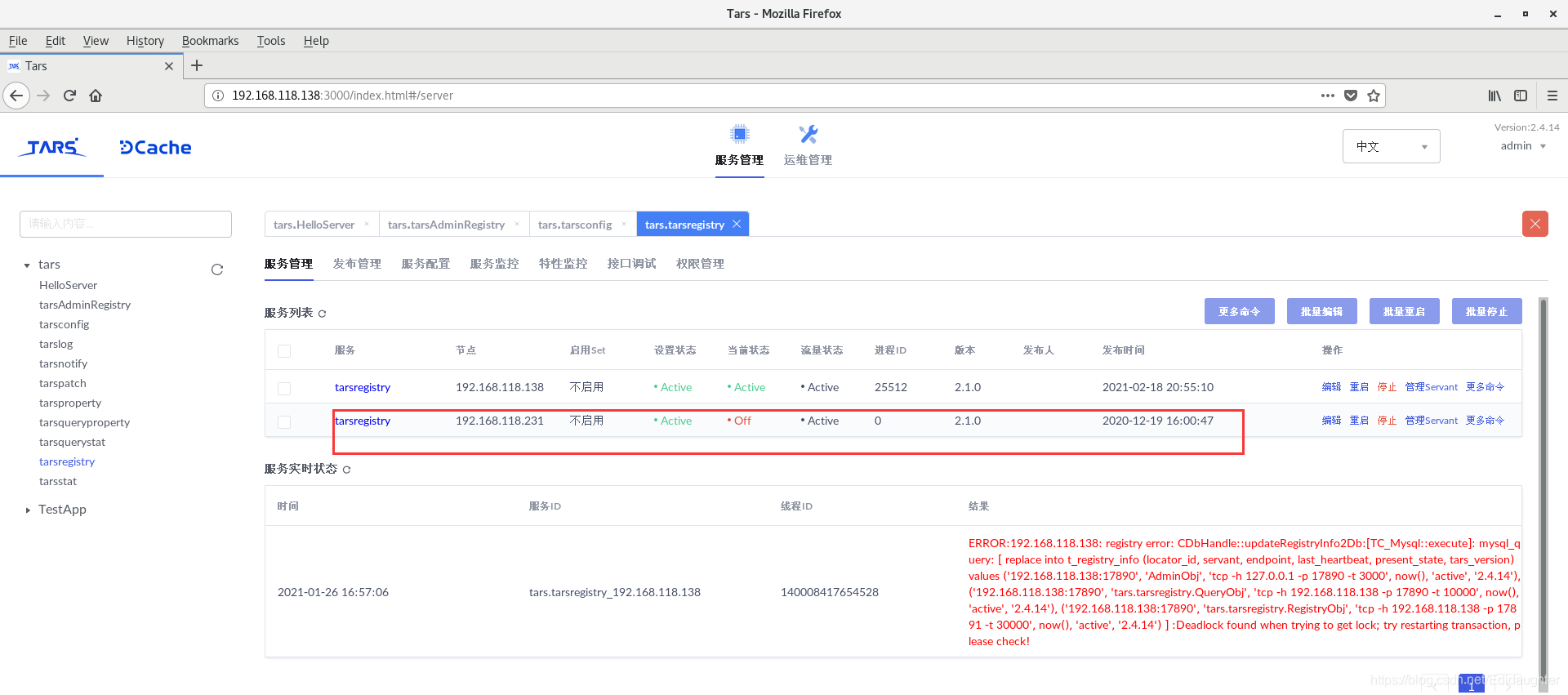1568x695 pixels.
Task: Close the tars.tarsconfig tab
Action: (624, 224)
